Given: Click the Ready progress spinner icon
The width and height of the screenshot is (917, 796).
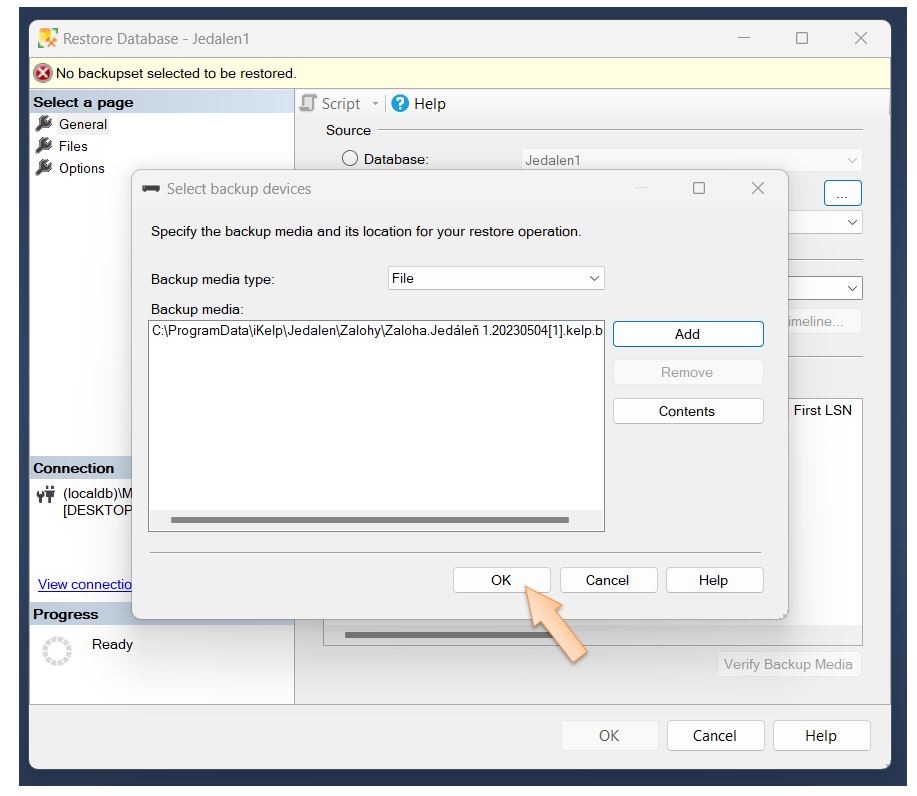Looking at the screenshot, I should tap(57, 651).
